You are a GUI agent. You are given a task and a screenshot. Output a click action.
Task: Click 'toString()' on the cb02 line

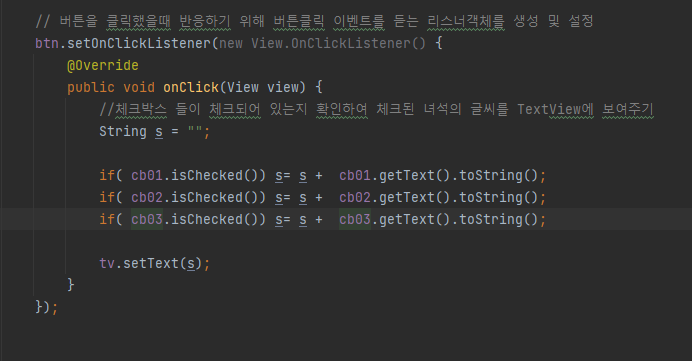(x=499, y=197)
